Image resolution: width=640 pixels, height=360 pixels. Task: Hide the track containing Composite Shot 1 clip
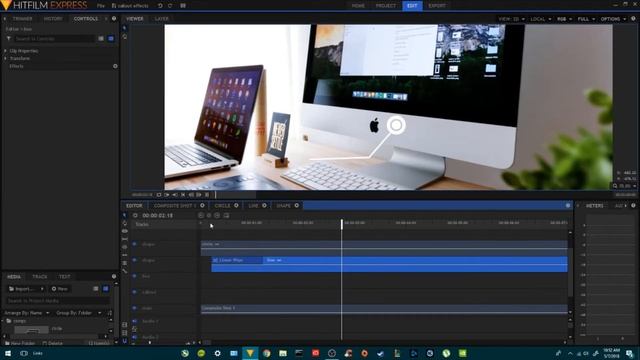(x=134, y=308)
